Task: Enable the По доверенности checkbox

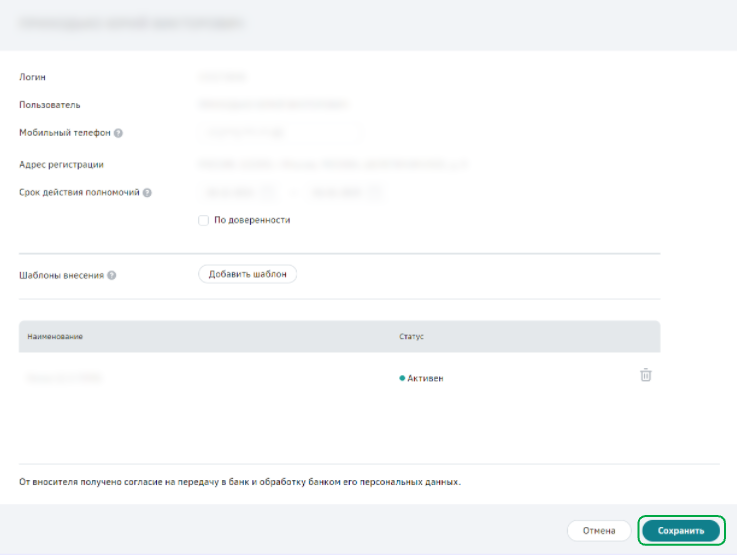Action: click(x=203, y=220)
